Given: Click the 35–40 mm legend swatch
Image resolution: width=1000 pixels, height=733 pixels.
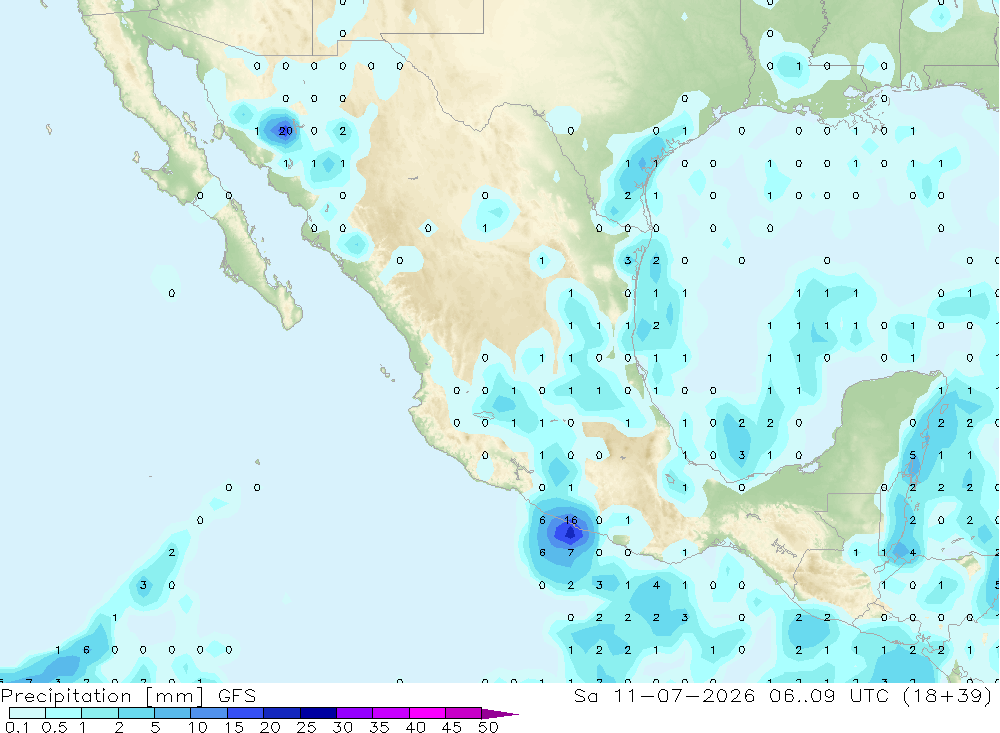Looking at the screenshot, I should click(391, 713).
